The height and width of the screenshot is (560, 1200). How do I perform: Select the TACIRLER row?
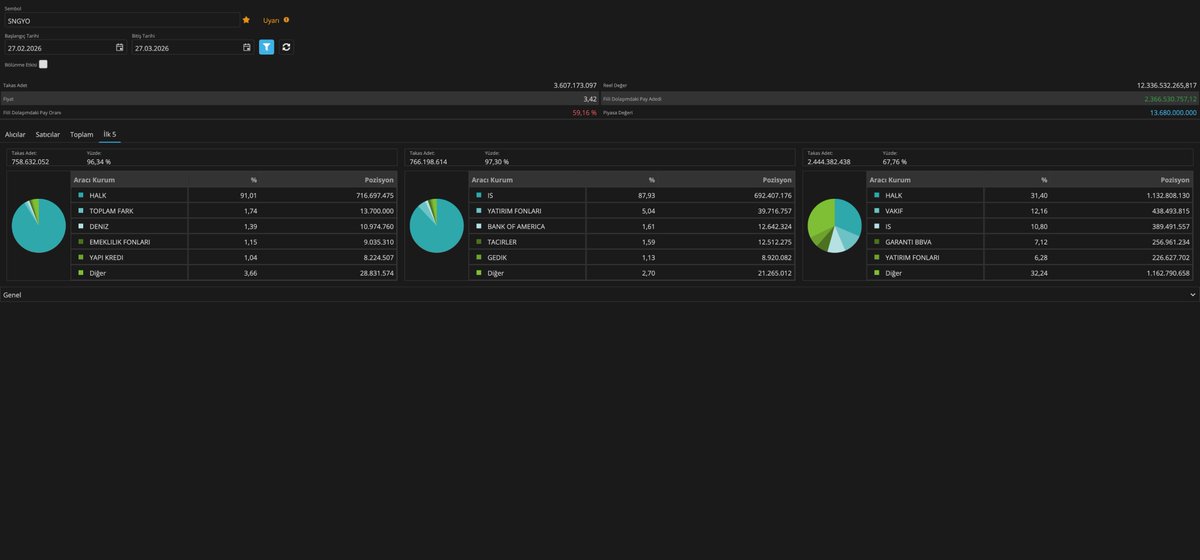(x=632, y=242)
